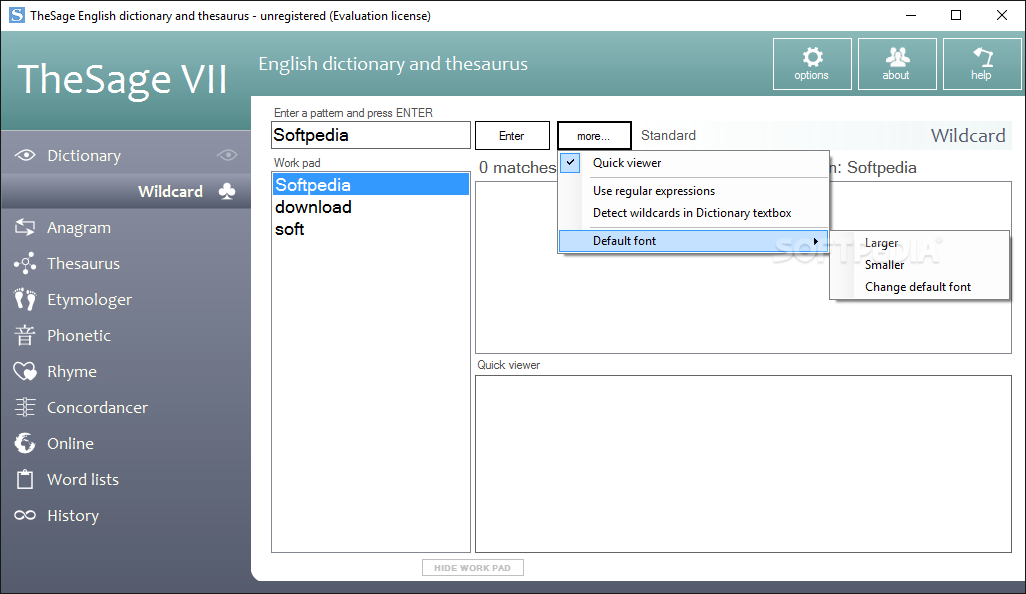Screen dimensions: 1026x594
Task: Click the Dictionary eye icon on left
Action: tap(25, 155)
